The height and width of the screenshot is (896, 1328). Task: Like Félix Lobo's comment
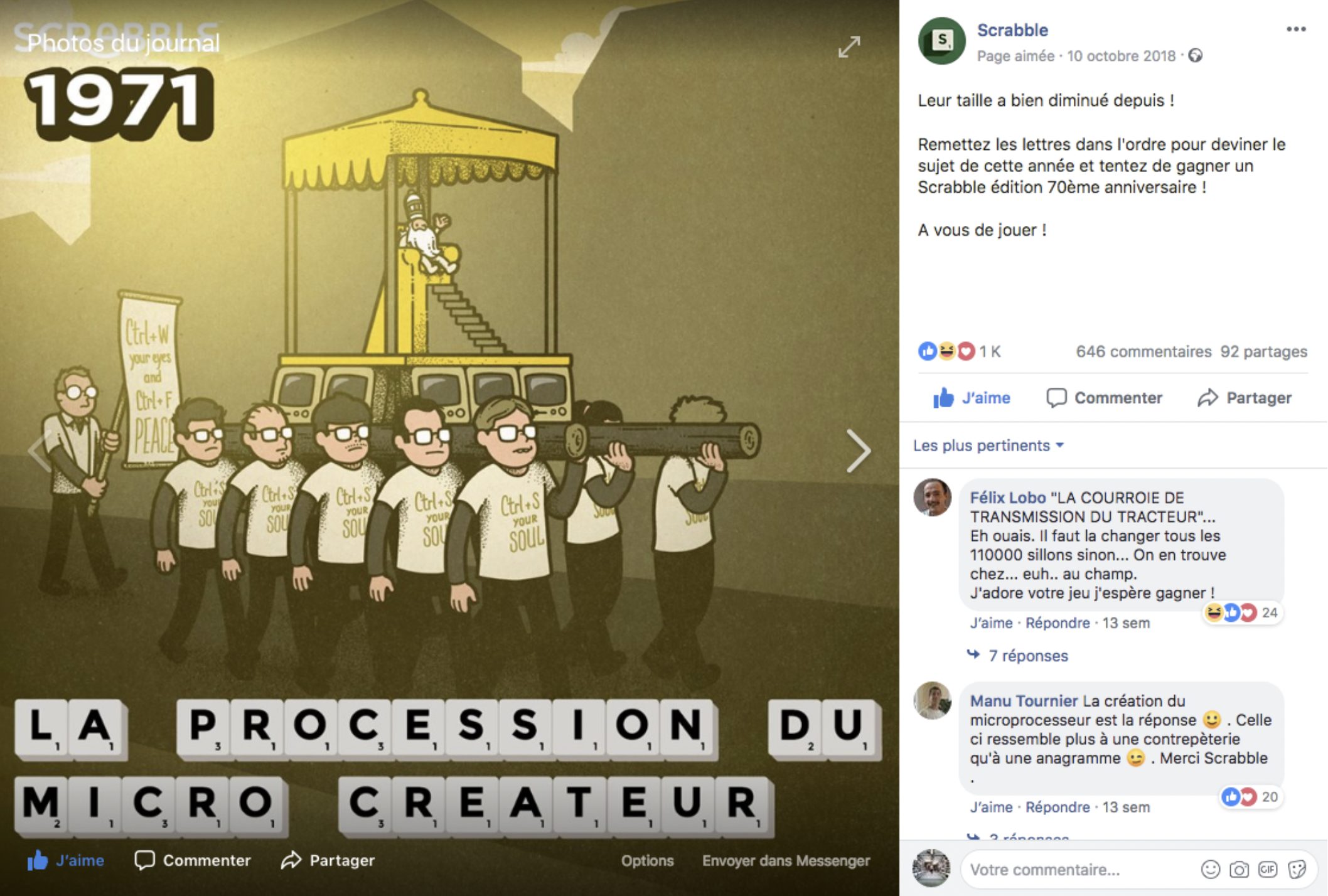(x=991, y=623)
